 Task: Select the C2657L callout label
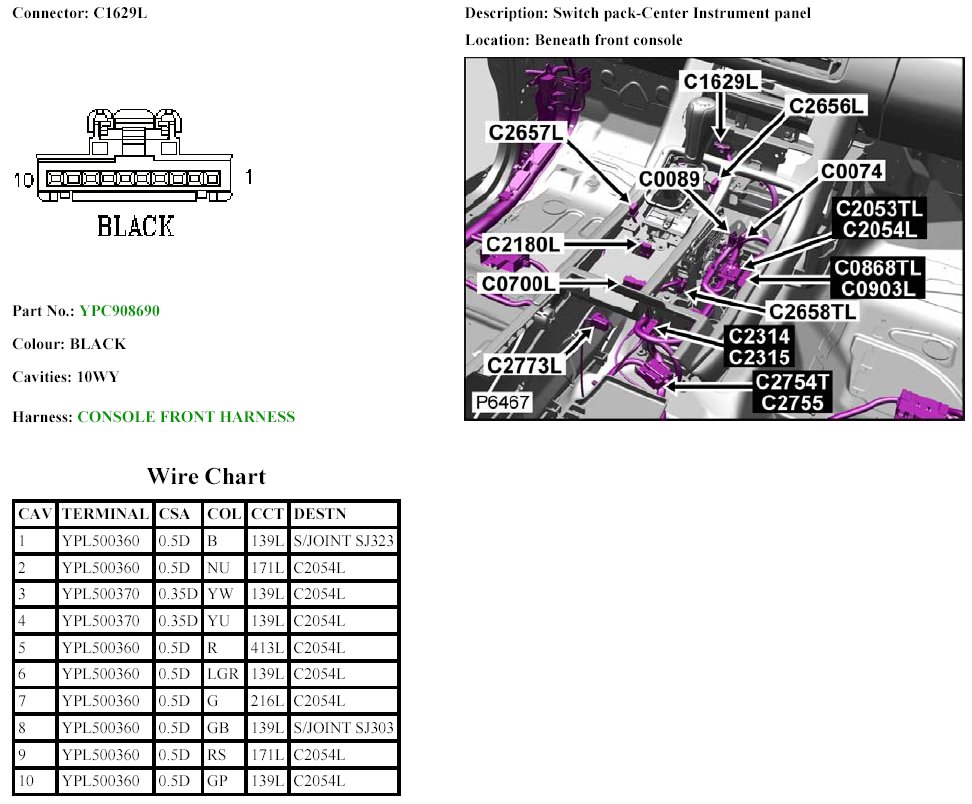(526, 132)
